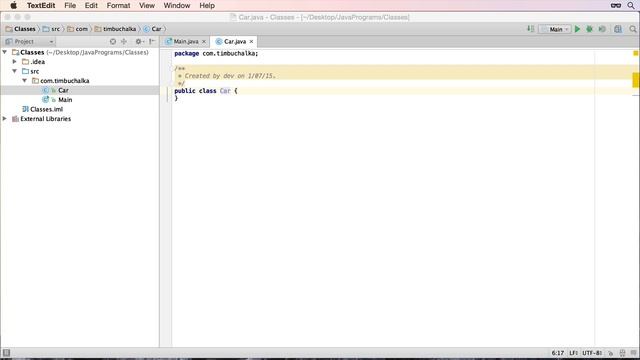Screen dimensions: 640x360
Task: Start debugging with the bug icon
Action: pos(589,29)
